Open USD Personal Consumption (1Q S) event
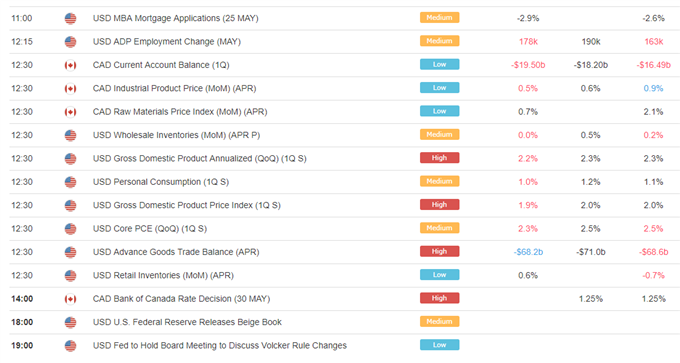Viewport: 680px width, 363px height. pos(161,182)
